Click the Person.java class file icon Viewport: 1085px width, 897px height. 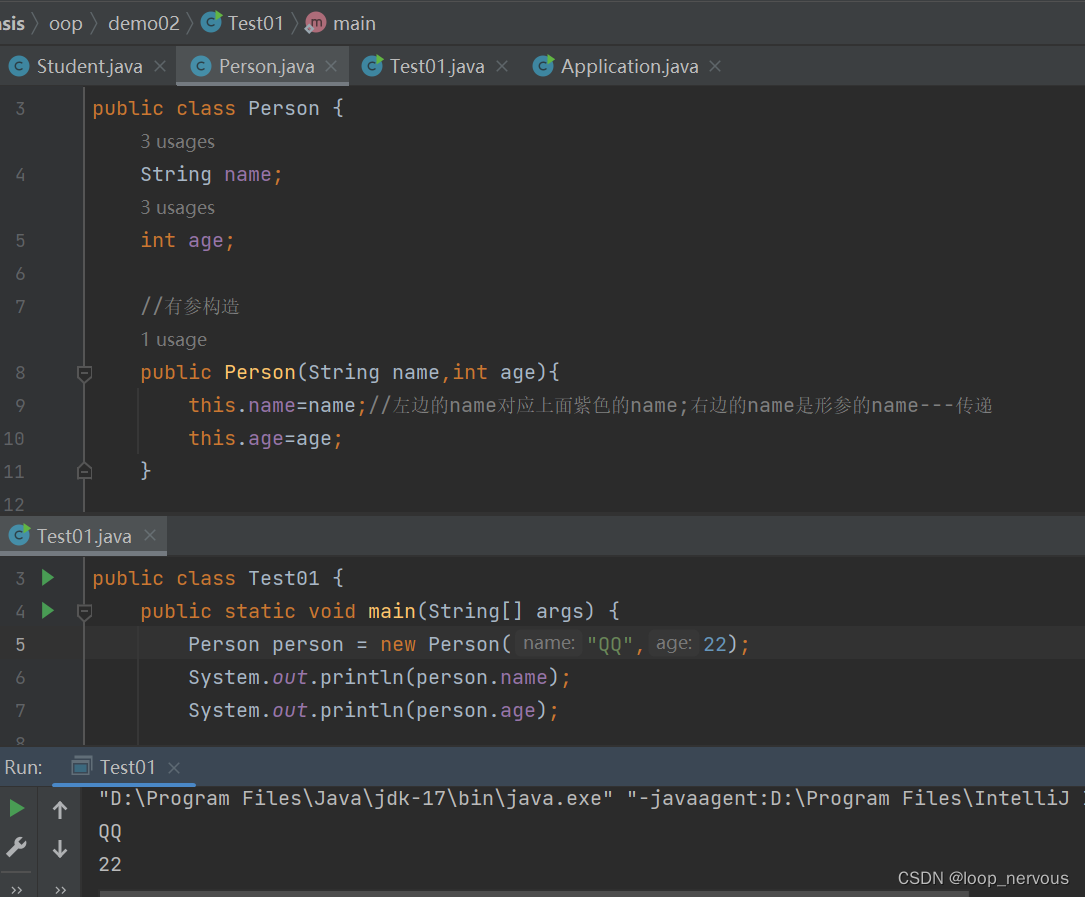point(201,66)
